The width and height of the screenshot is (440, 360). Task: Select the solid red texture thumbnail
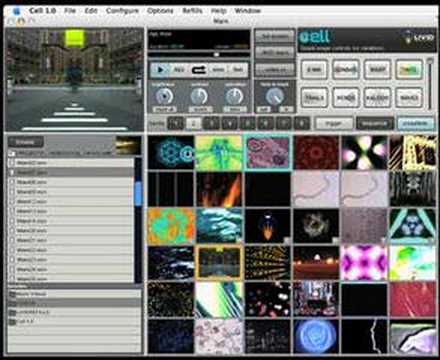tap(413, 299)
